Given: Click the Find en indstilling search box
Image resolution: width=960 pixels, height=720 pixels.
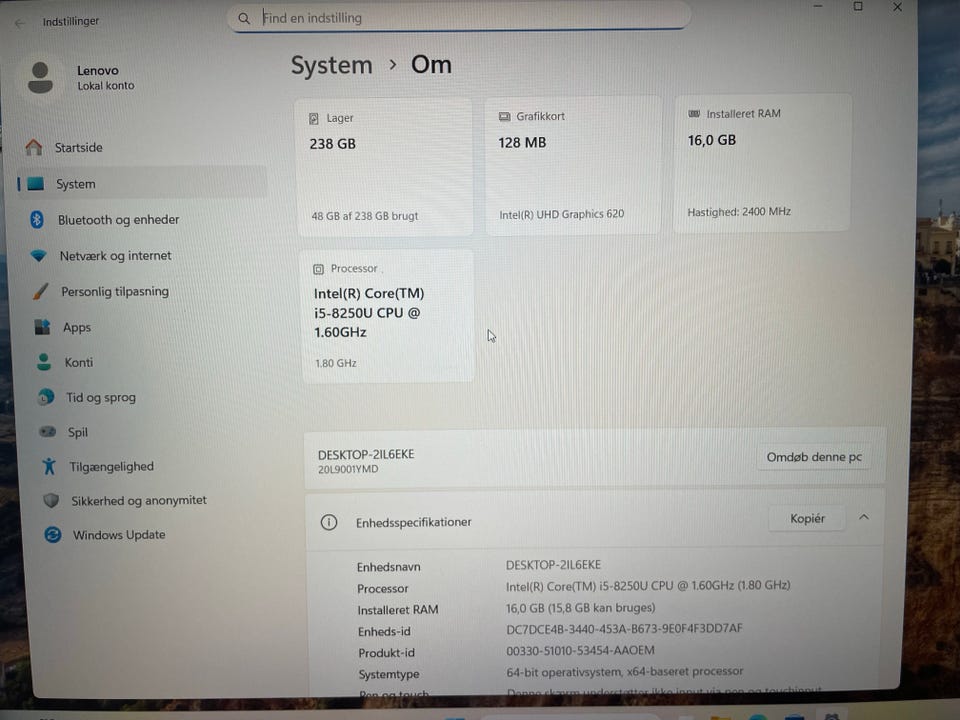Looking at the screenshot, I should tap(459, 17).
